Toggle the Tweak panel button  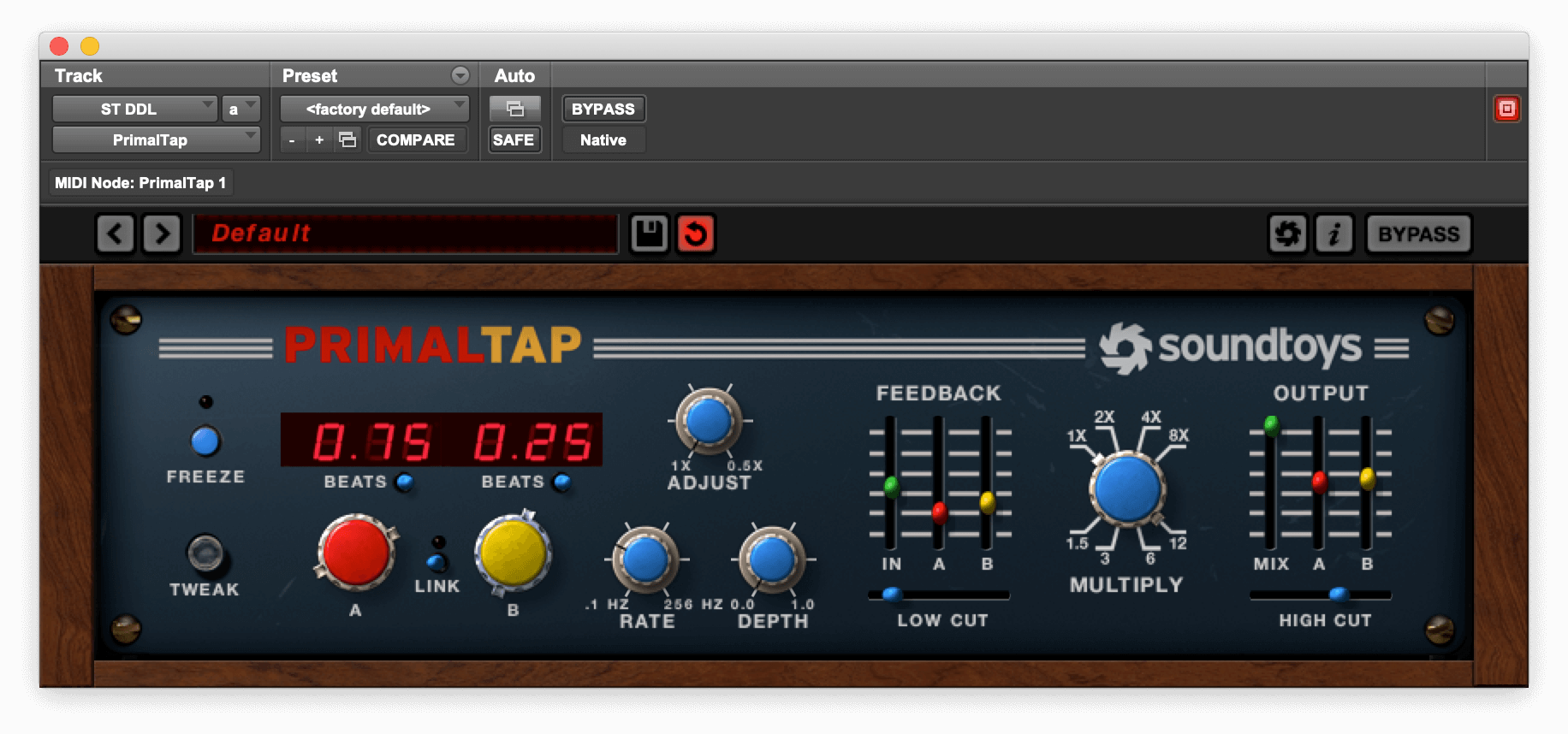pos(205,553)
